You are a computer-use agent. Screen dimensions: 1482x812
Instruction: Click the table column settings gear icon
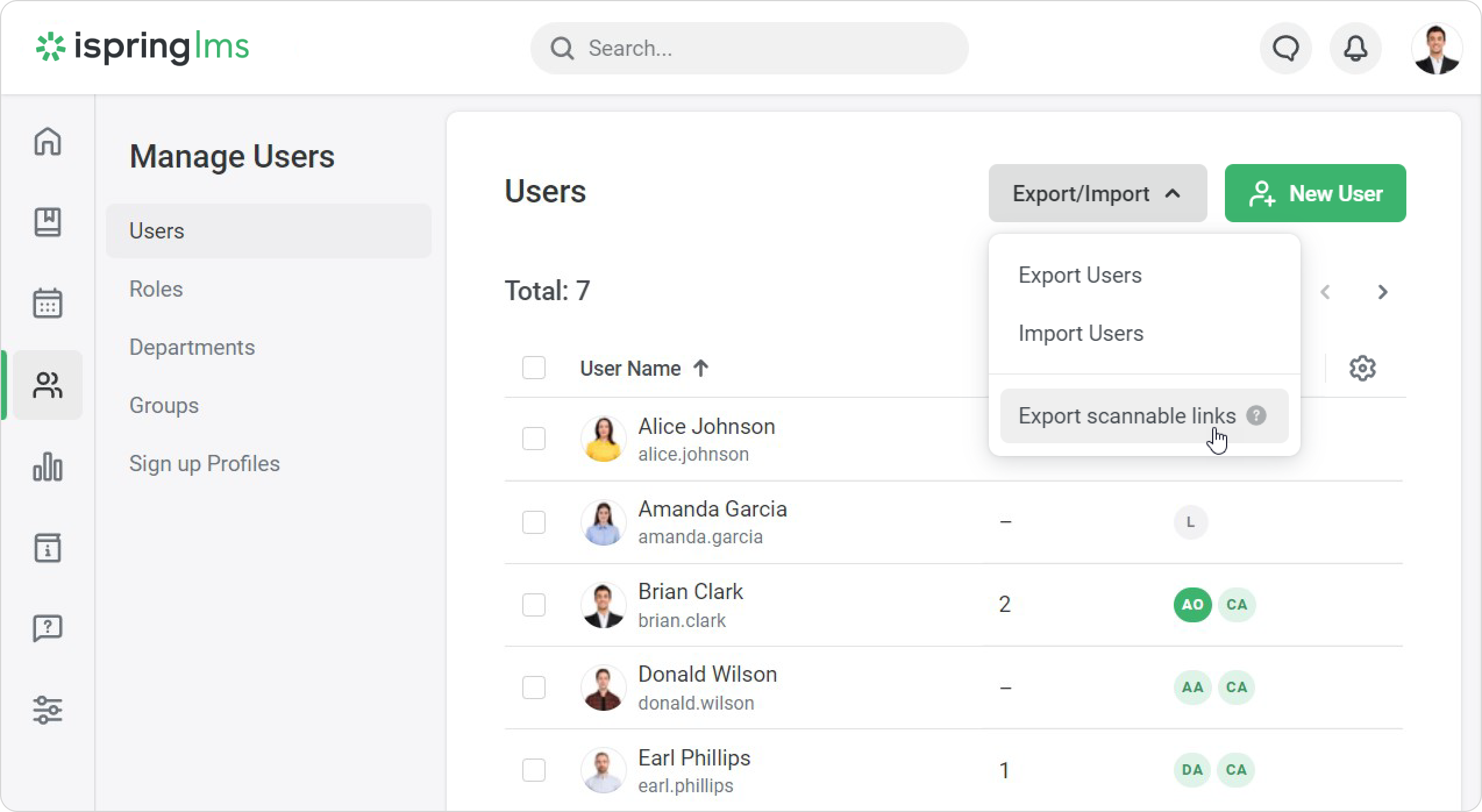[1362, 368]
